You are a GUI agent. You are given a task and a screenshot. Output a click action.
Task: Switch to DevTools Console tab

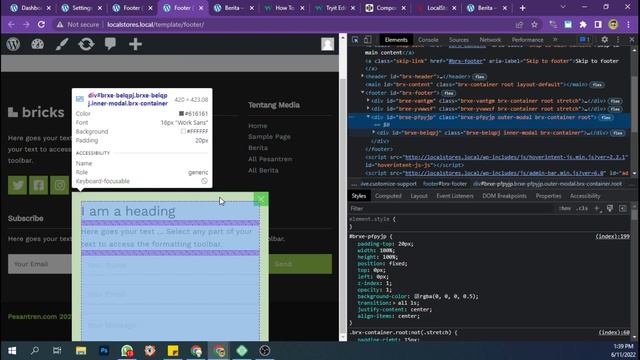coord(428,40)
